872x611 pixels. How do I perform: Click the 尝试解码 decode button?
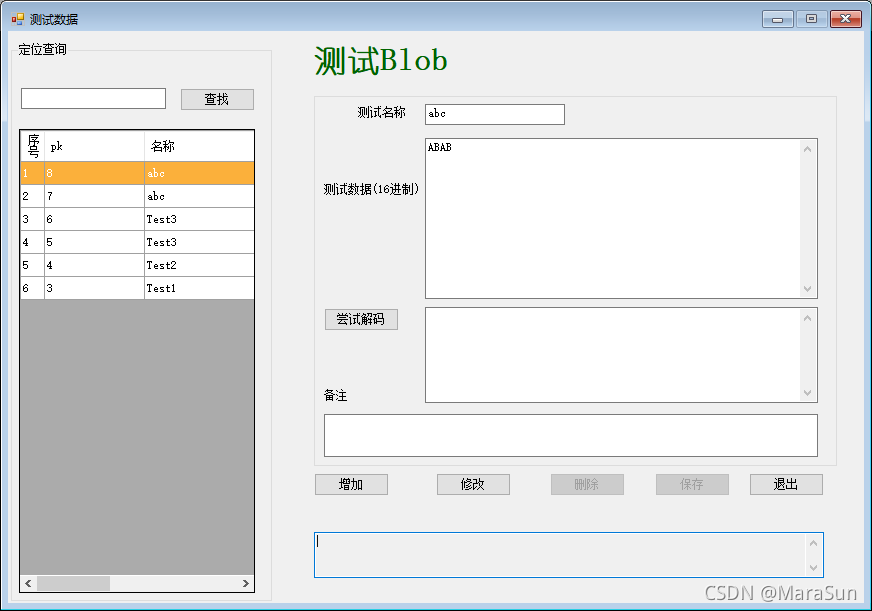tap(361, 319)
